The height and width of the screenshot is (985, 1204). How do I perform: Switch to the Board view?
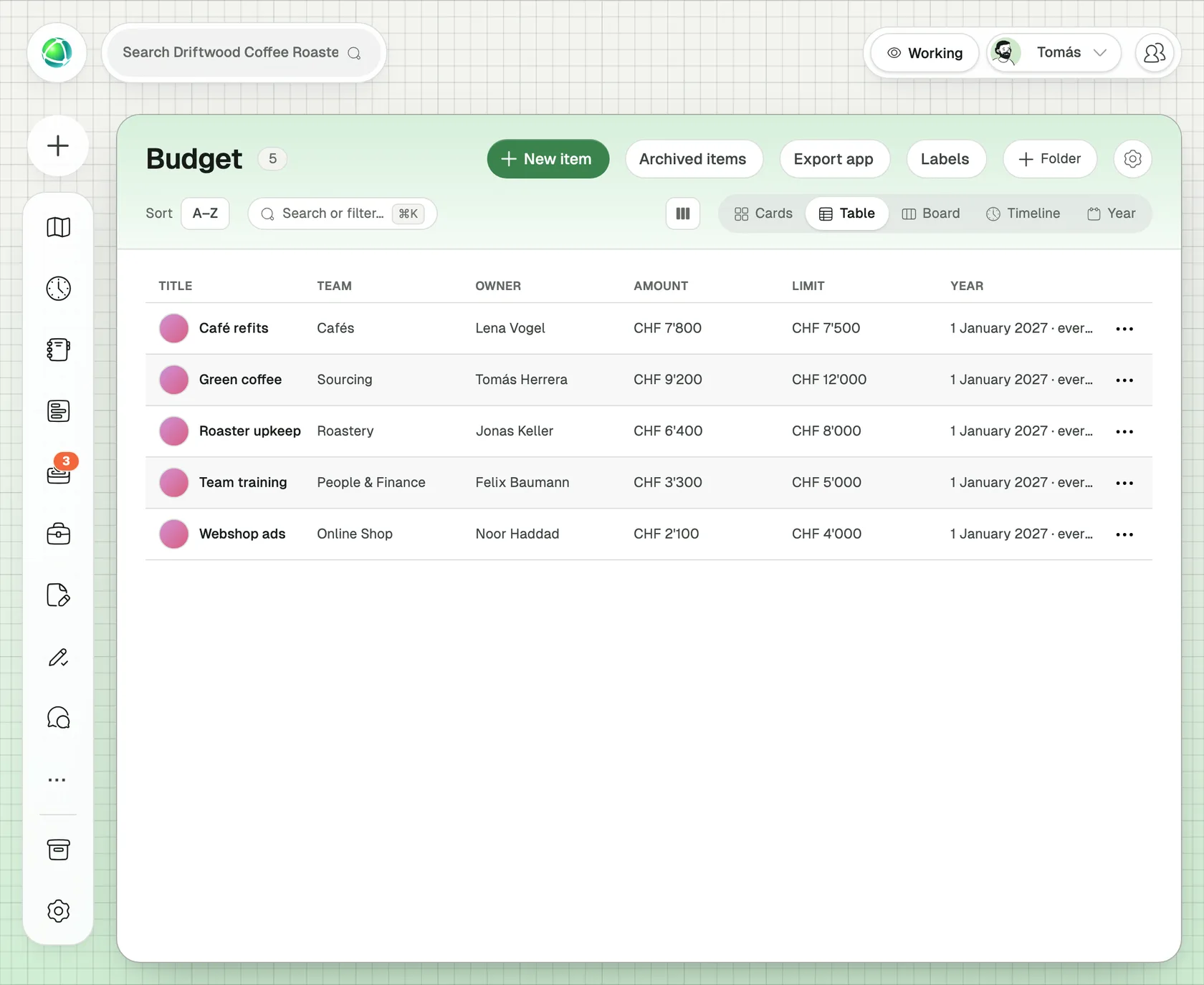tap(931, 213)
